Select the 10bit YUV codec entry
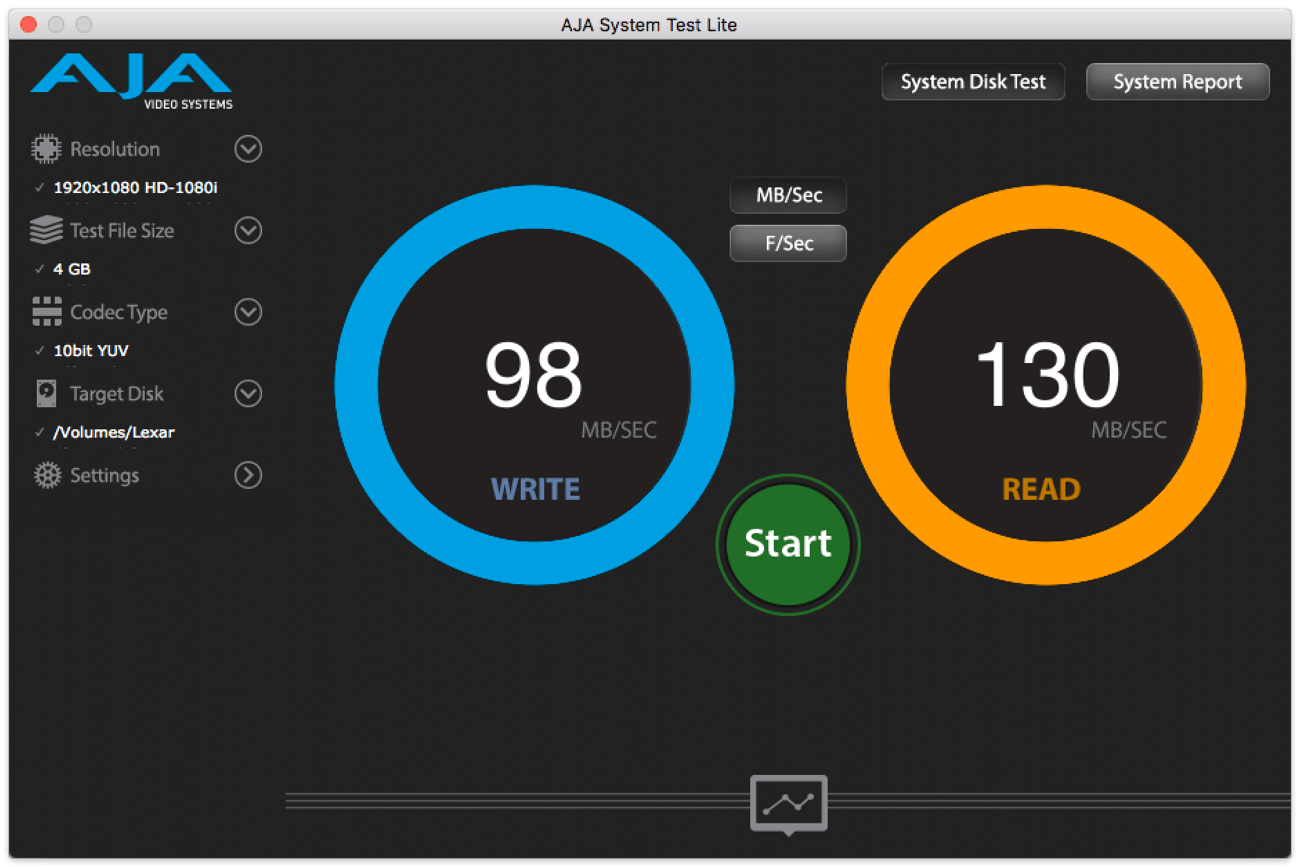 (x=91, y=351)
